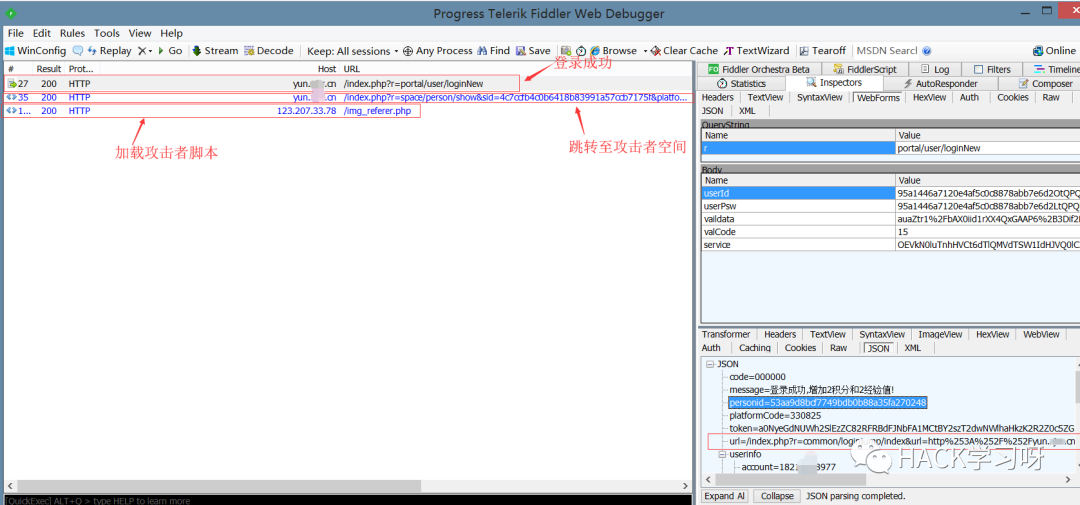This screenshot has height=505, width=1080.
Task: Click the QuickExec command input box
Action: [346, 500]
